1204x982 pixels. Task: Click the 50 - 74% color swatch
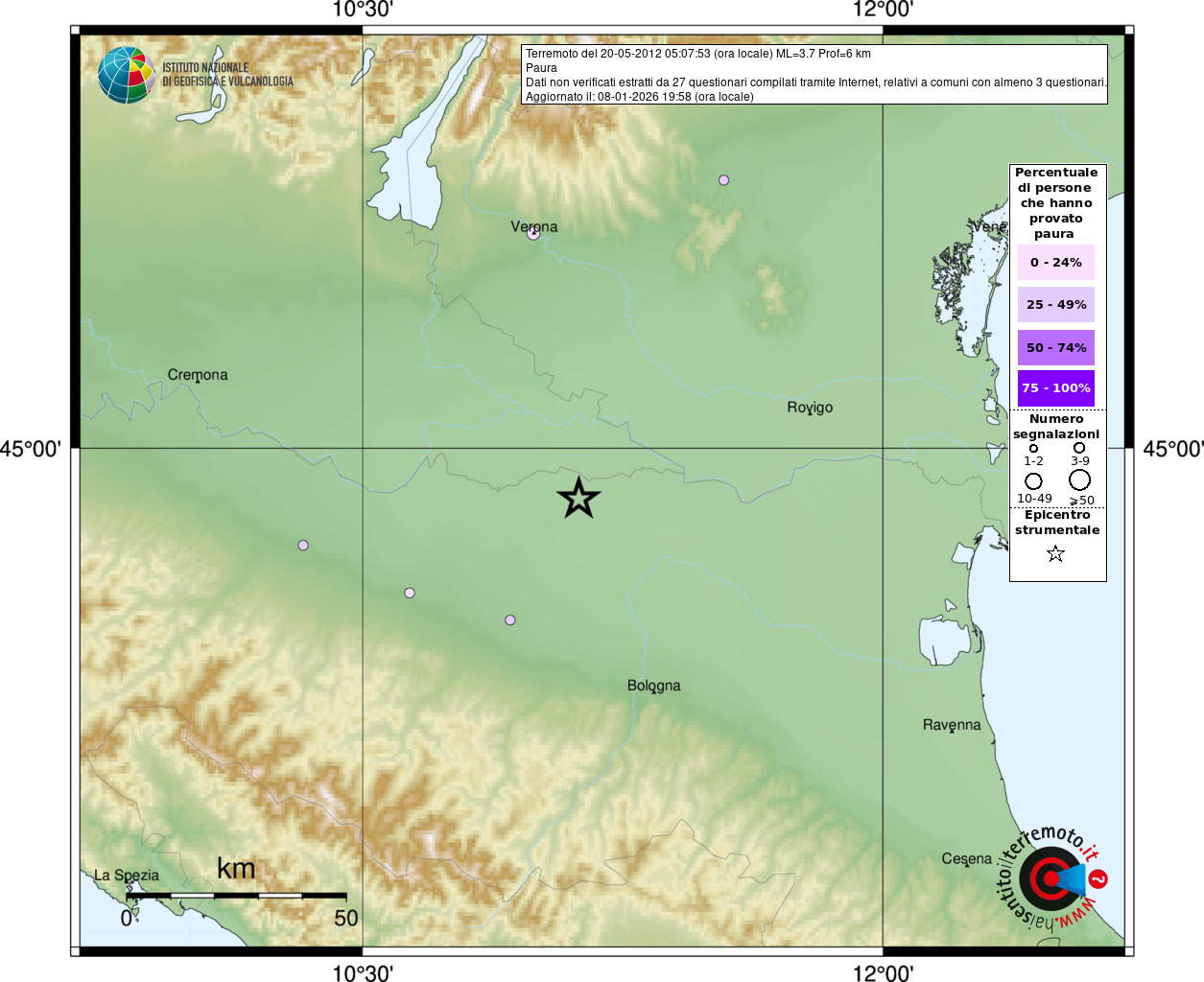(1056, 347)
